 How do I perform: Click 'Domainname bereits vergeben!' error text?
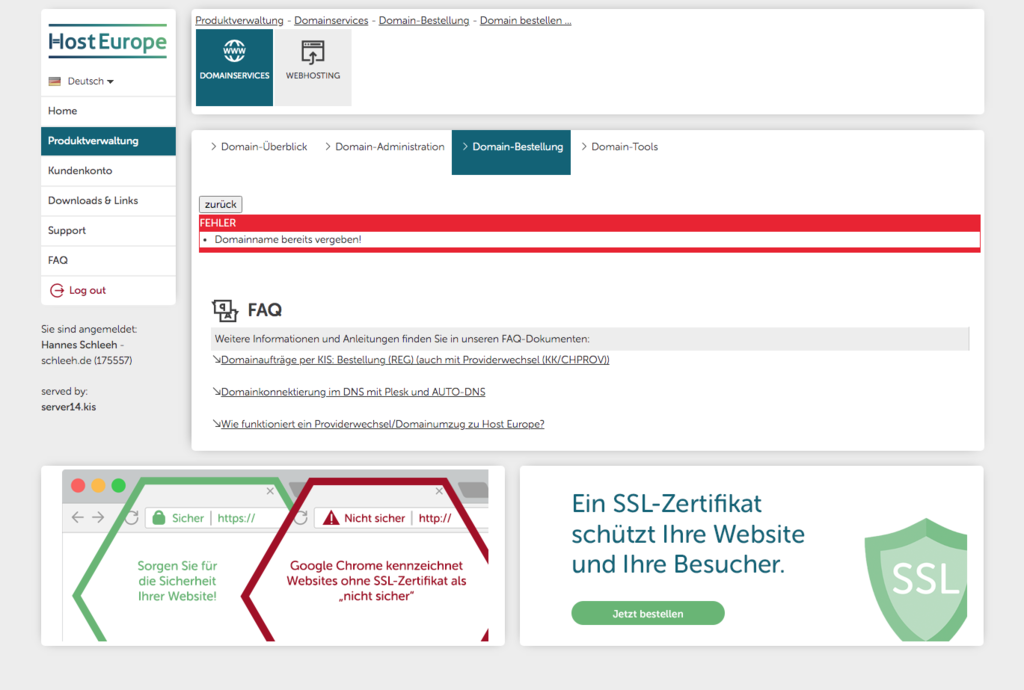point(288,240)
